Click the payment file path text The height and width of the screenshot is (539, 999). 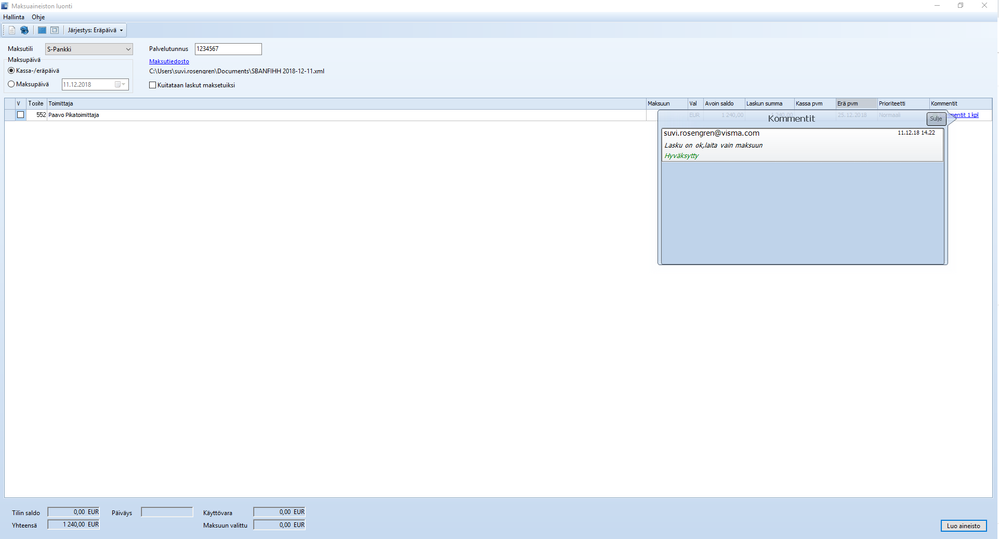tap(236, 71)
